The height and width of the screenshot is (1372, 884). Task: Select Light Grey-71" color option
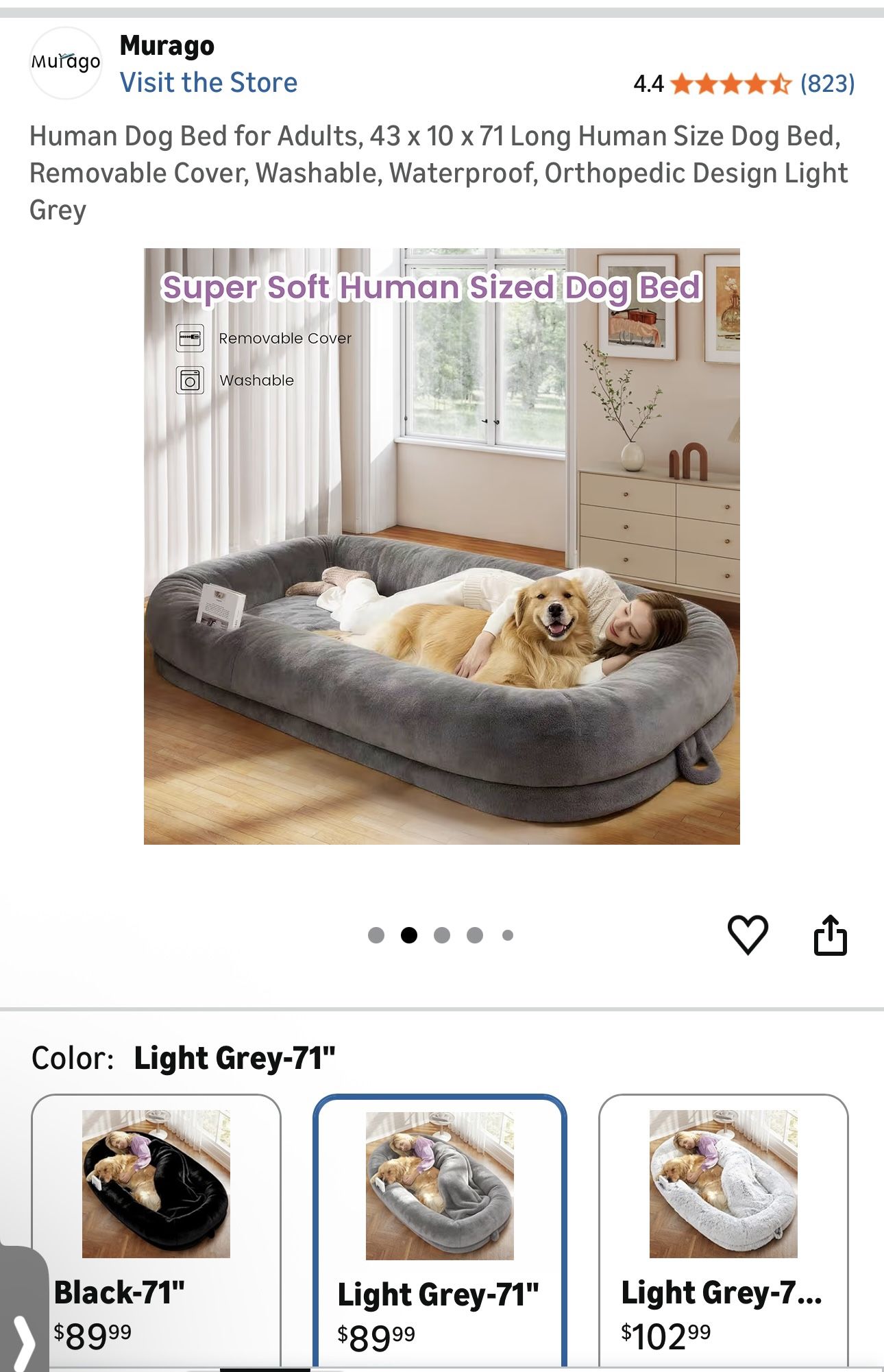tap(440, 1232)
